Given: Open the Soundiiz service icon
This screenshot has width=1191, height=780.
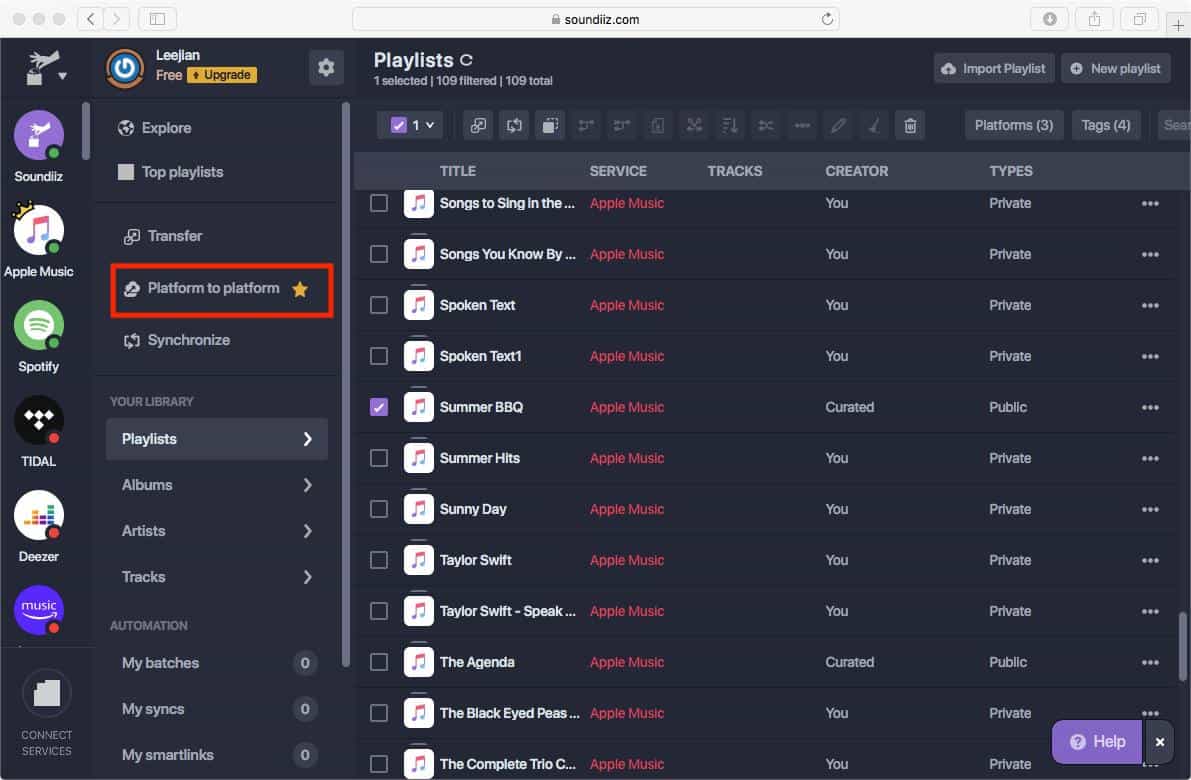Looking at the screenshot, I should tap(39, 135).
